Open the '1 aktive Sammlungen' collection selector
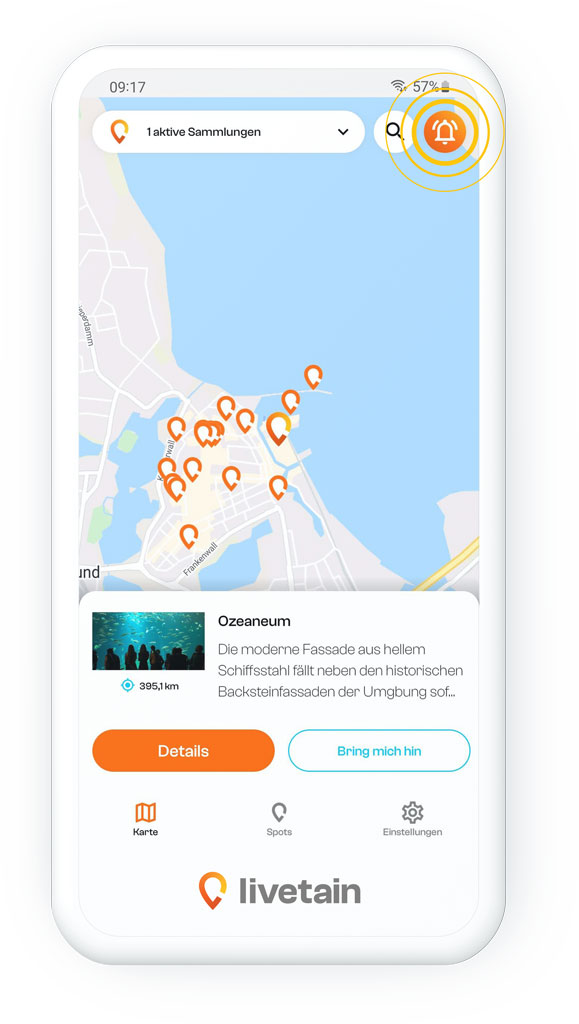The height and width of the screenshot is (1024, 579). click(228, 132)
